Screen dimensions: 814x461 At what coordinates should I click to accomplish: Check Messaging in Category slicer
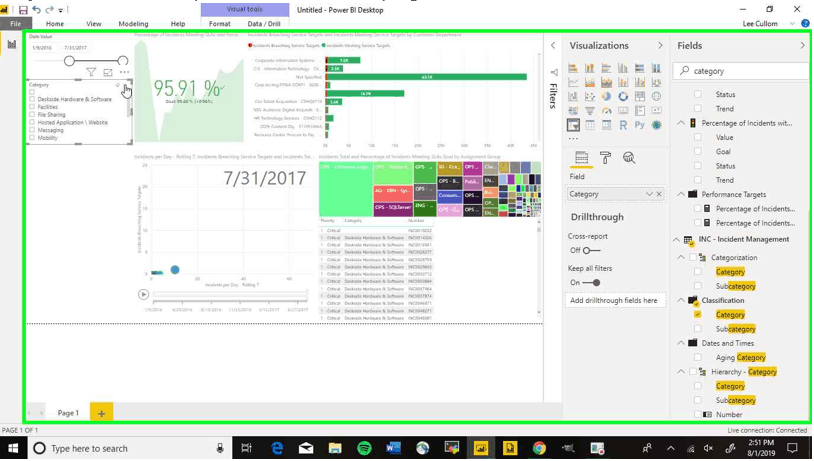click(32, 130)
